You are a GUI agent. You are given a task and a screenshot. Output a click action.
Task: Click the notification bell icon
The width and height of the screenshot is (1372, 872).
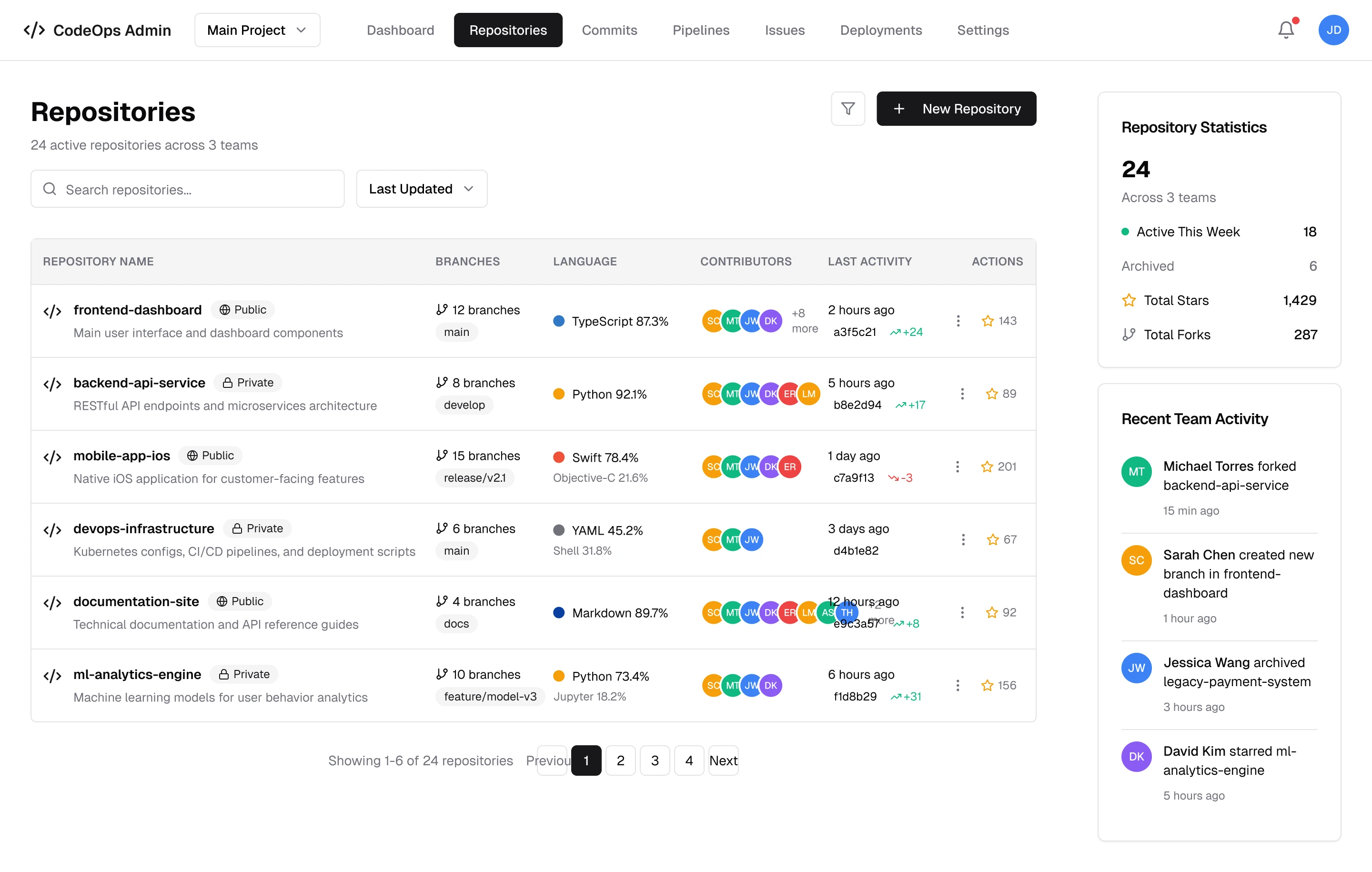tap(1285, 30)
